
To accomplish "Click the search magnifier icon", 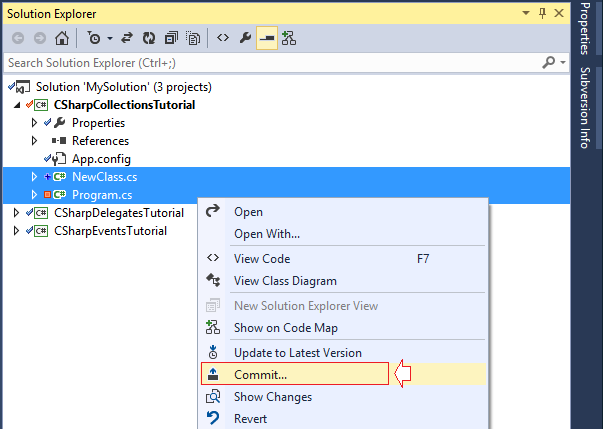I will pyautogui.click(x=548, y=62).
